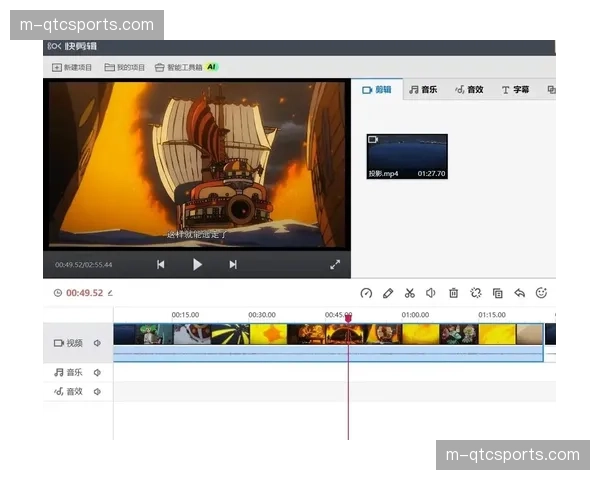Delete clip with the trash icon
Viewport: 600px width, 480px height.
point(453,293)
